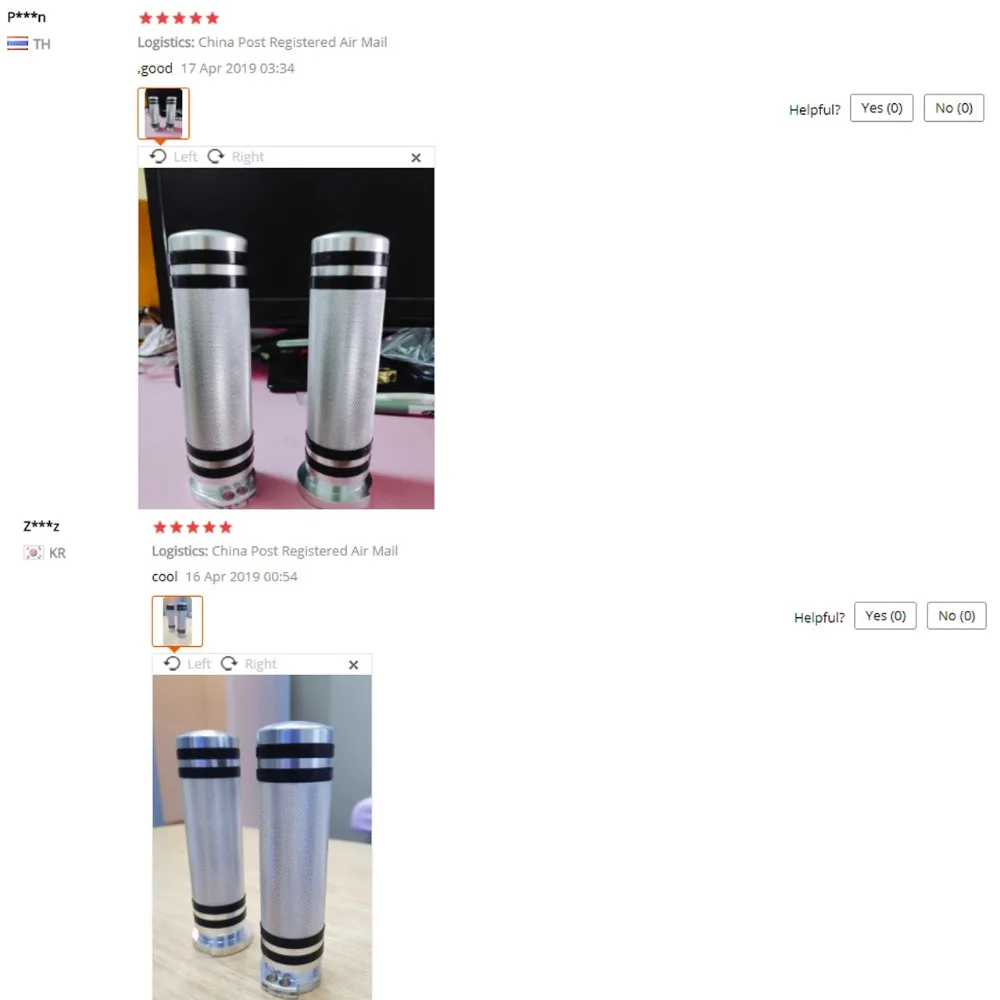
Task: Click reviewer name Z***z
Action: tap(41, 526)
